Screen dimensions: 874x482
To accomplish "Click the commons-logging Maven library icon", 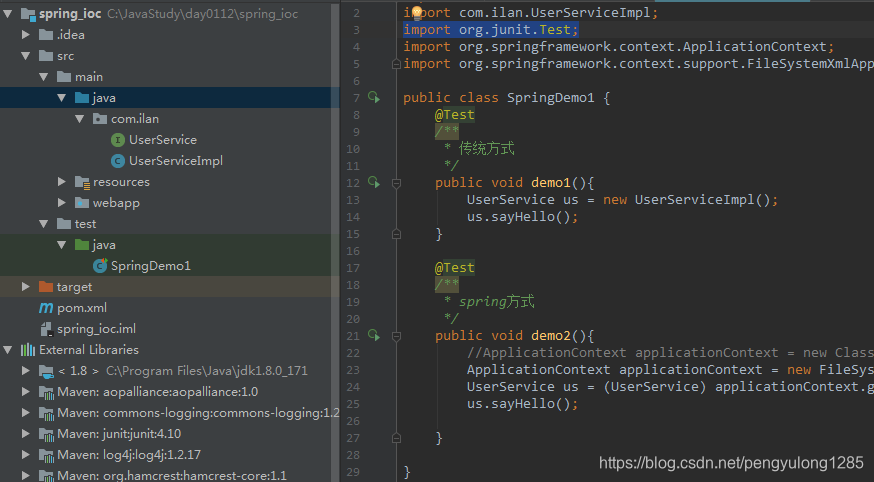I will coord(46,413).
